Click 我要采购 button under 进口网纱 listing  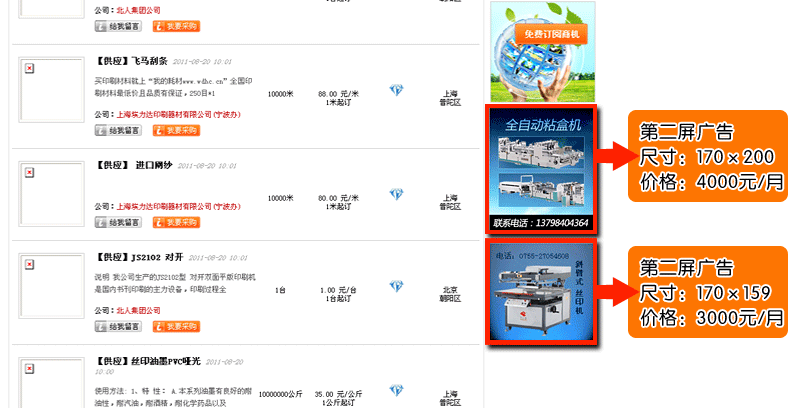[x=177, y=222]
